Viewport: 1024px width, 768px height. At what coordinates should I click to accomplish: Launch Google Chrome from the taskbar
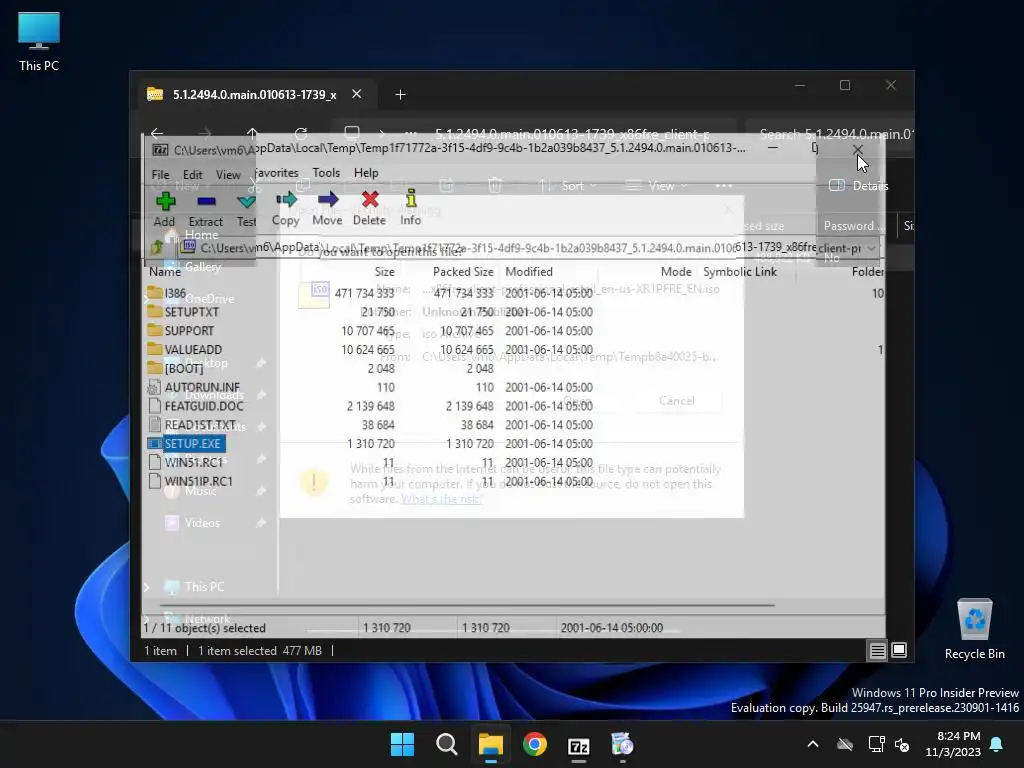pyautogui.click(x=535, y=744)
